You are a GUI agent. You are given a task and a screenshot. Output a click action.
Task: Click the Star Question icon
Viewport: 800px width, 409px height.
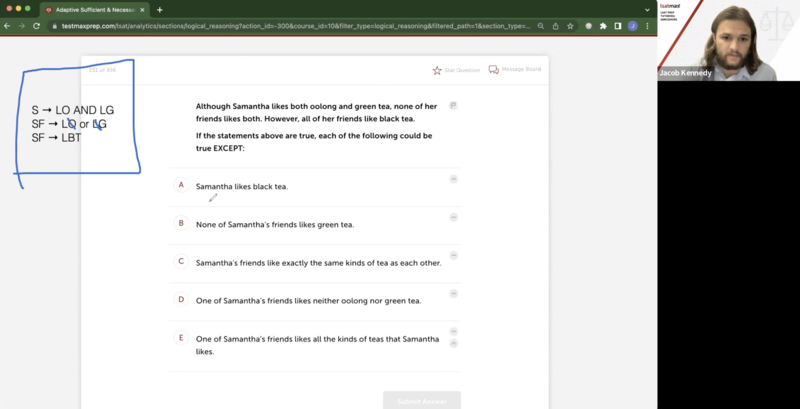coord(437,70)
